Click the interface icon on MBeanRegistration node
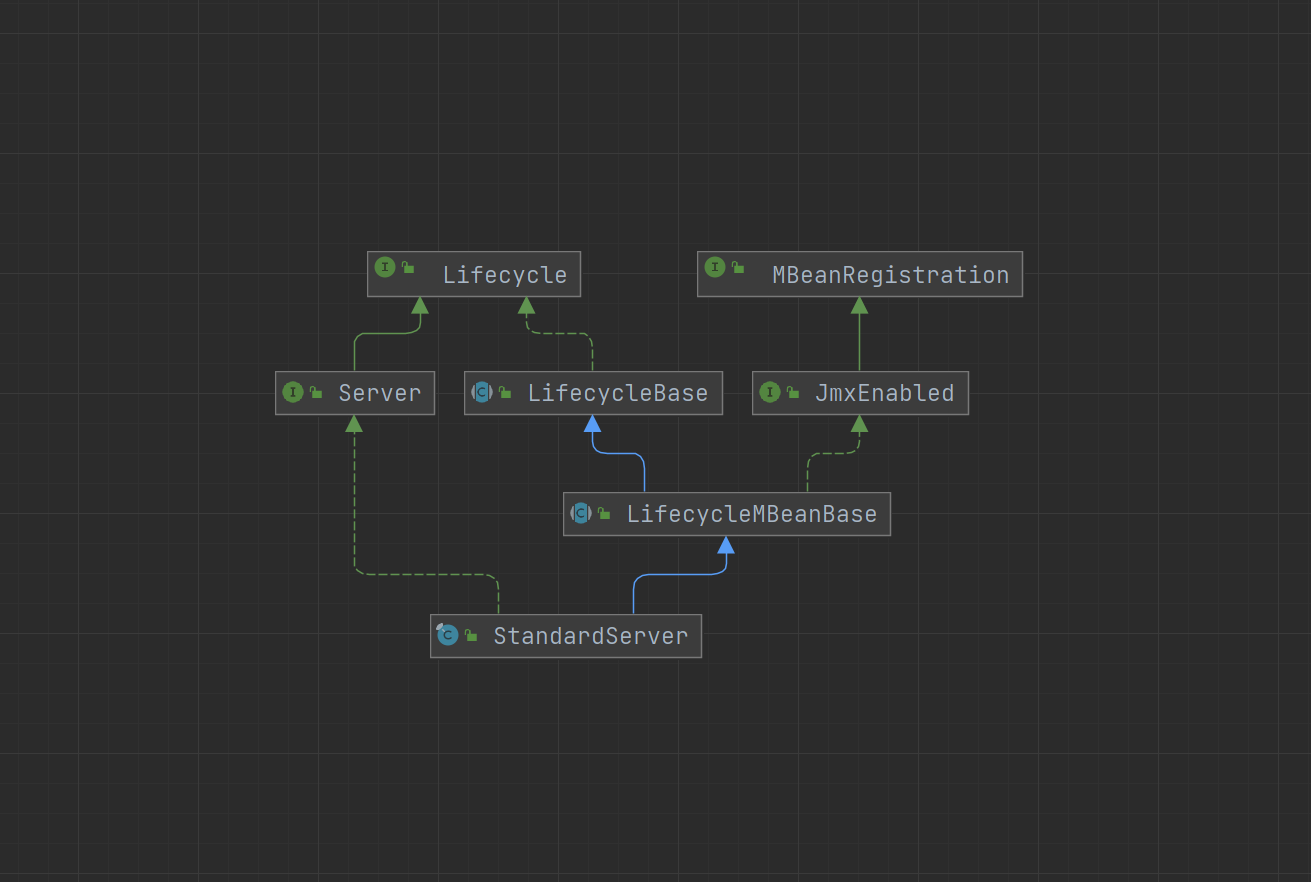Image resolution: width=1311 pixels, height=882 pixels. pyautogui.click(x=715, y=267)
